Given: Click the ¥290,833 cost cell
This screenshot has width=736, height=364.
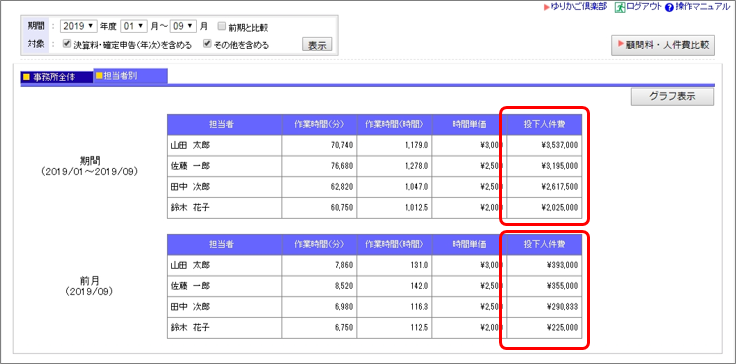Looking at the screenshot, I should click(544, 307).
